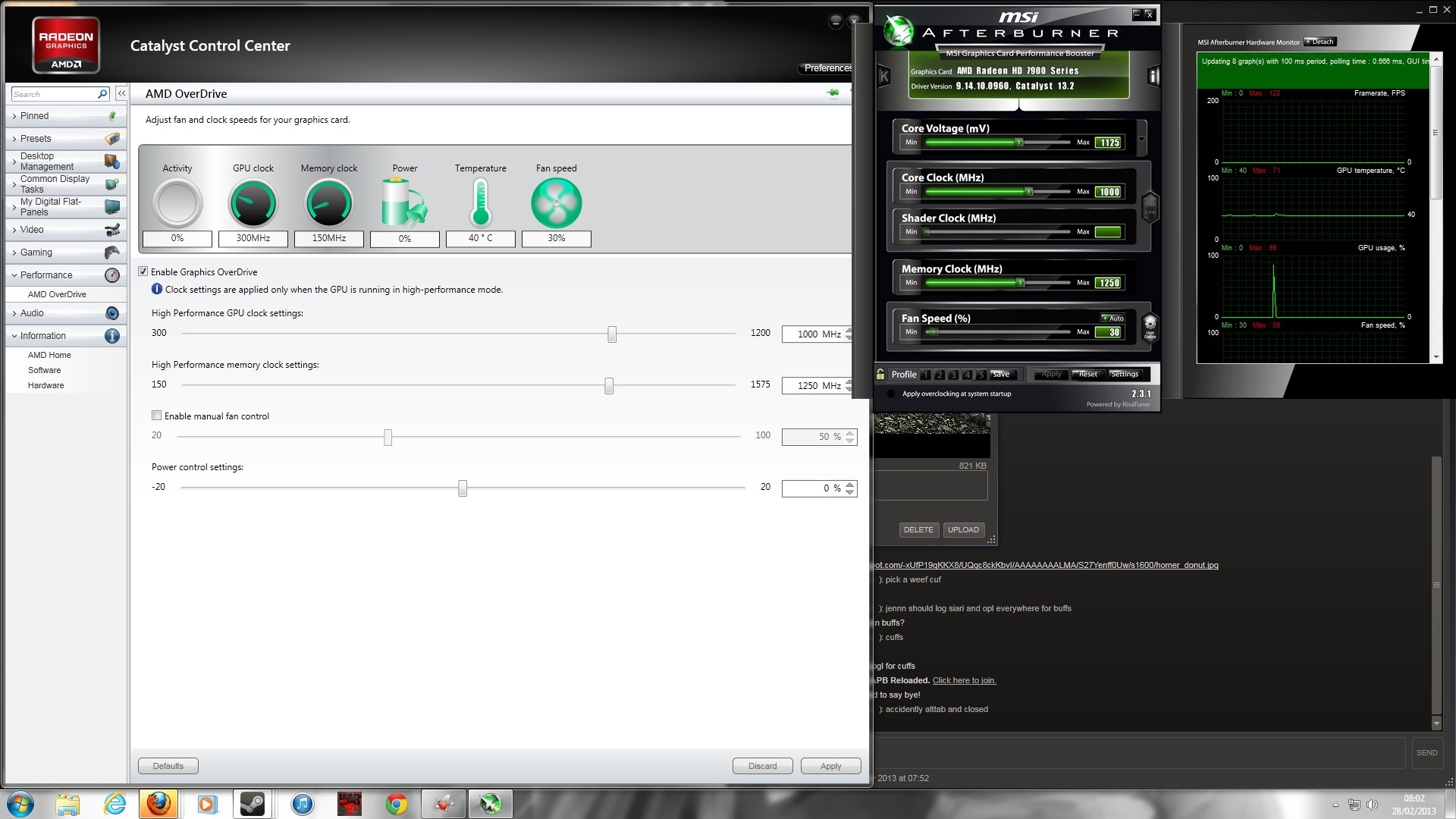Open the Core Voltage dropdown arrow in Afterburner
Image resolution: width=1456 pixels, height=819 pixels.
[x=1141, y=139]
